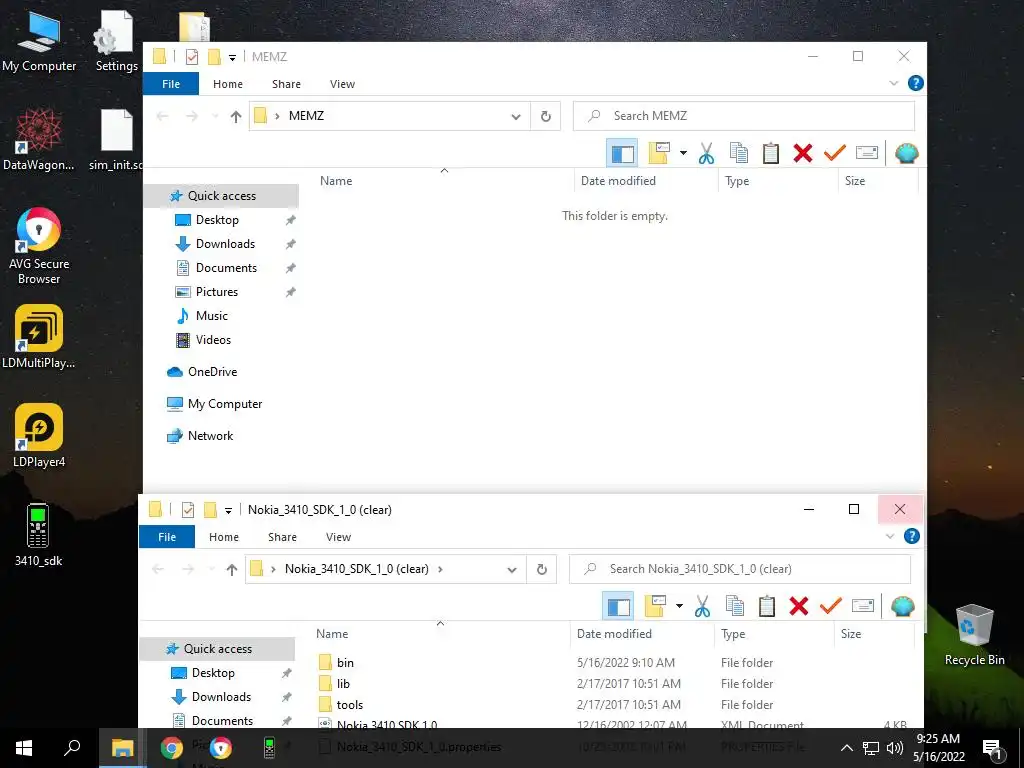Click Cut scissors icon in Nokia window
The height and width of the screenshot is (768, 1024).
click(702, 606)
